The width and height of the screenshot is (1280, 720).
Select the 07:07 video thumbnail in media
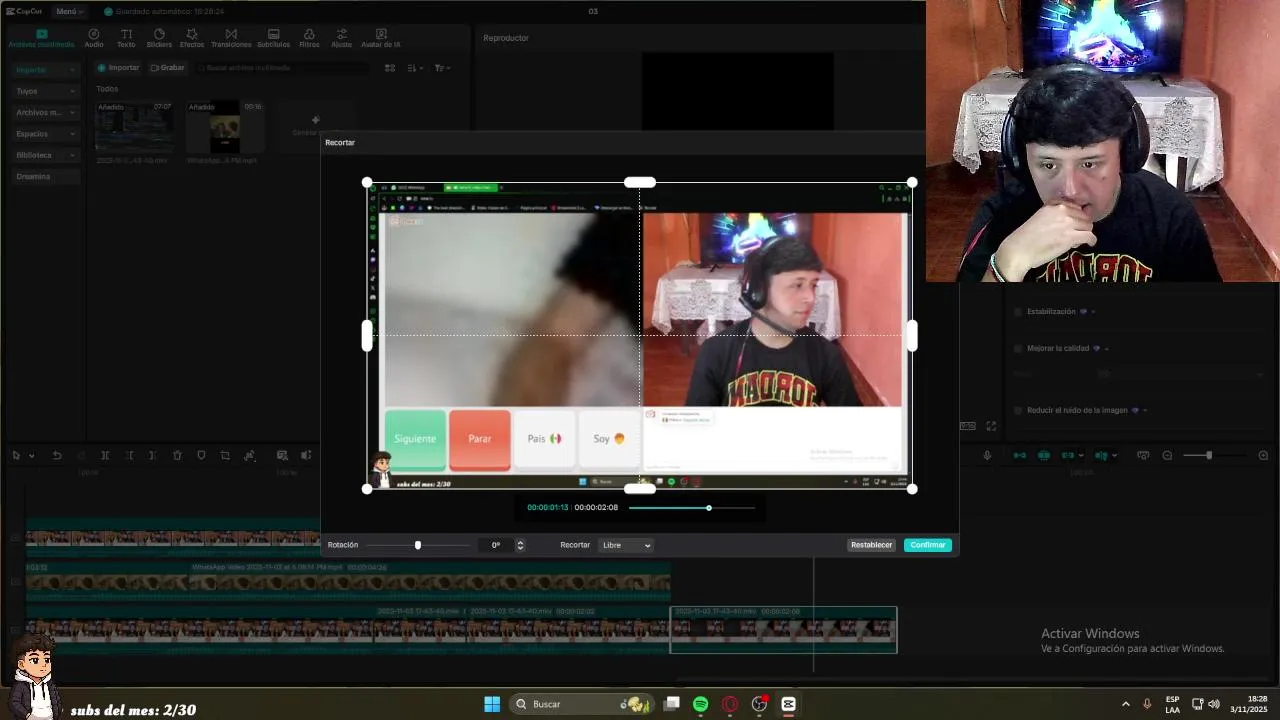[x=134, y=128]
